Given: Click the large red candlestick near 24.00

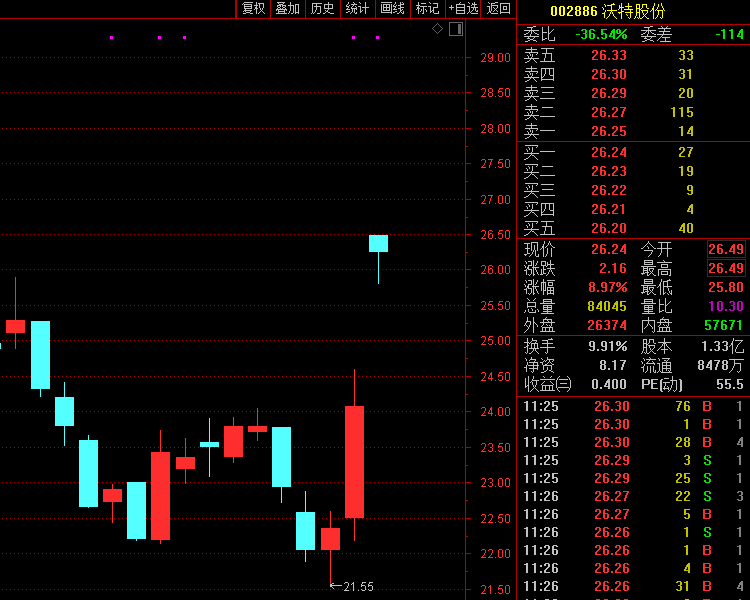Looking at the screenshot, I should point(354,461).
